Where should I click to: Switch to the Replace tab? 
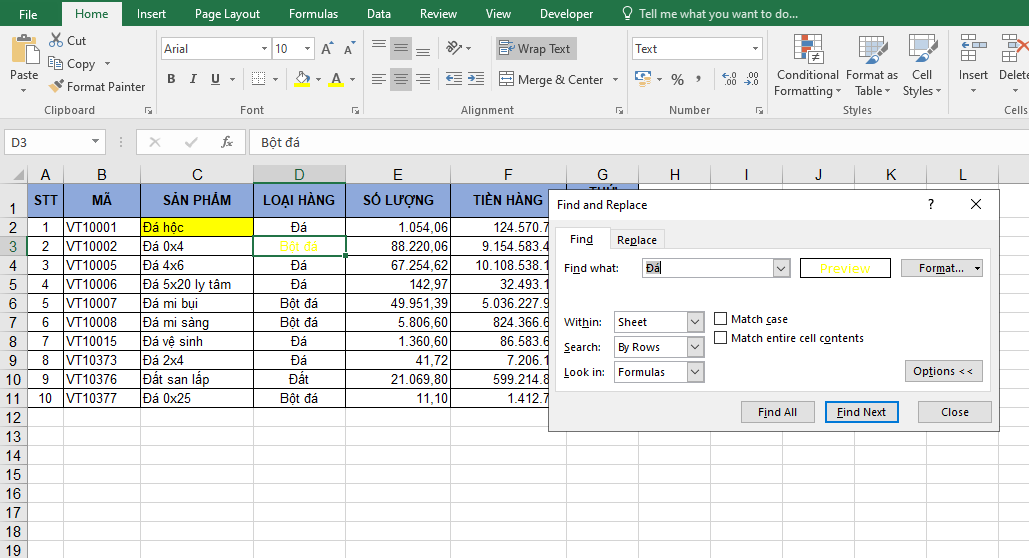pos(637,240)
